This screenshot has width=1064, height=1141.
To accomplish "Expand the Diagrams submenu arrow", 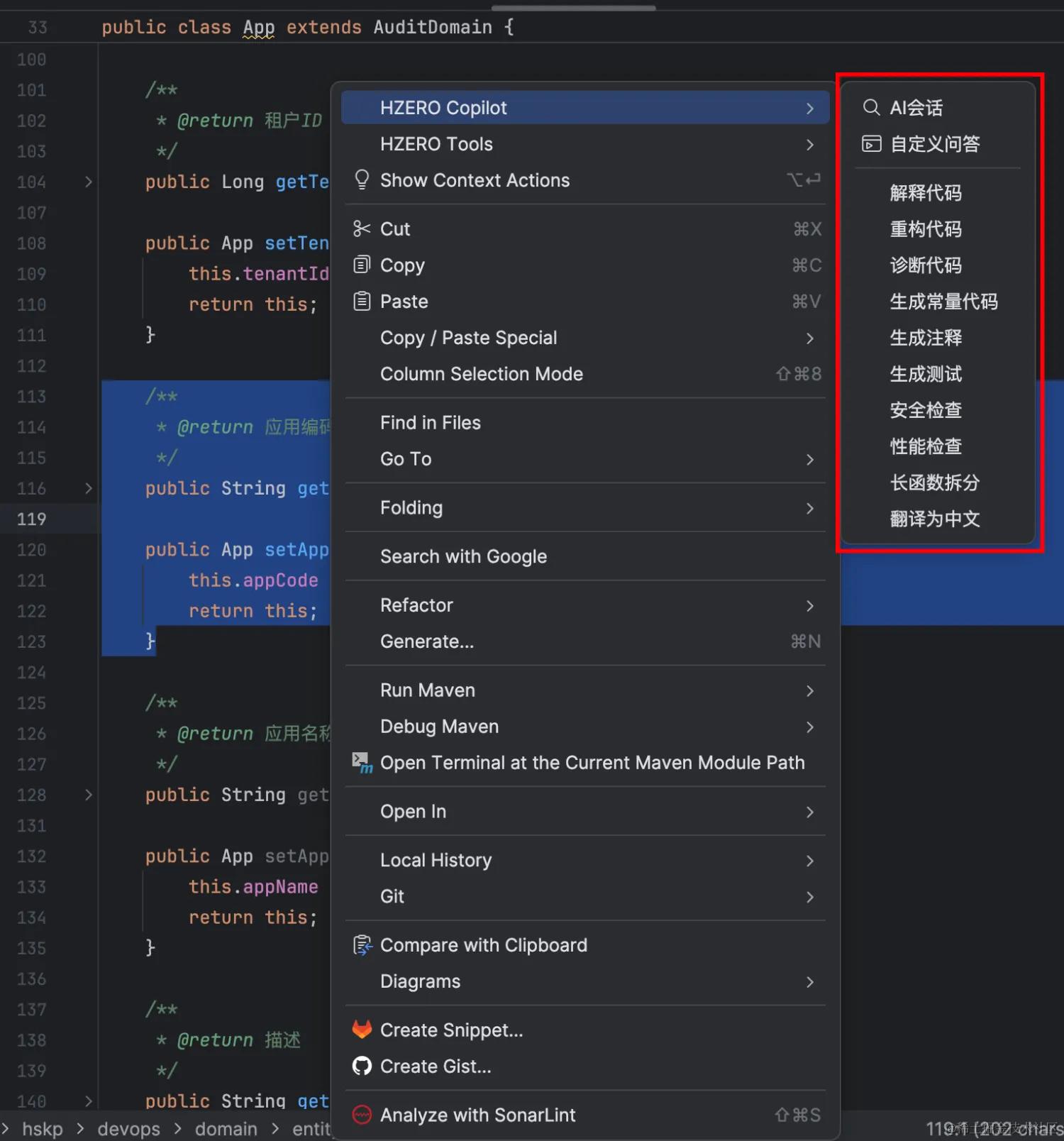I will click(x=810, y=983).
